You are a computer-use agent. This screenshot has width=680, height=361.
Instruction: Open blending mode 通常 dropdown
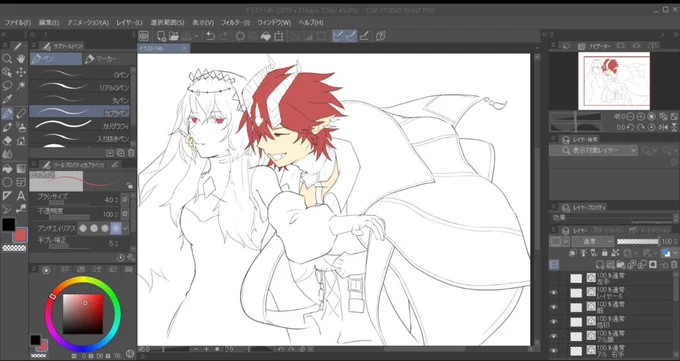click(x=592, y=241)
